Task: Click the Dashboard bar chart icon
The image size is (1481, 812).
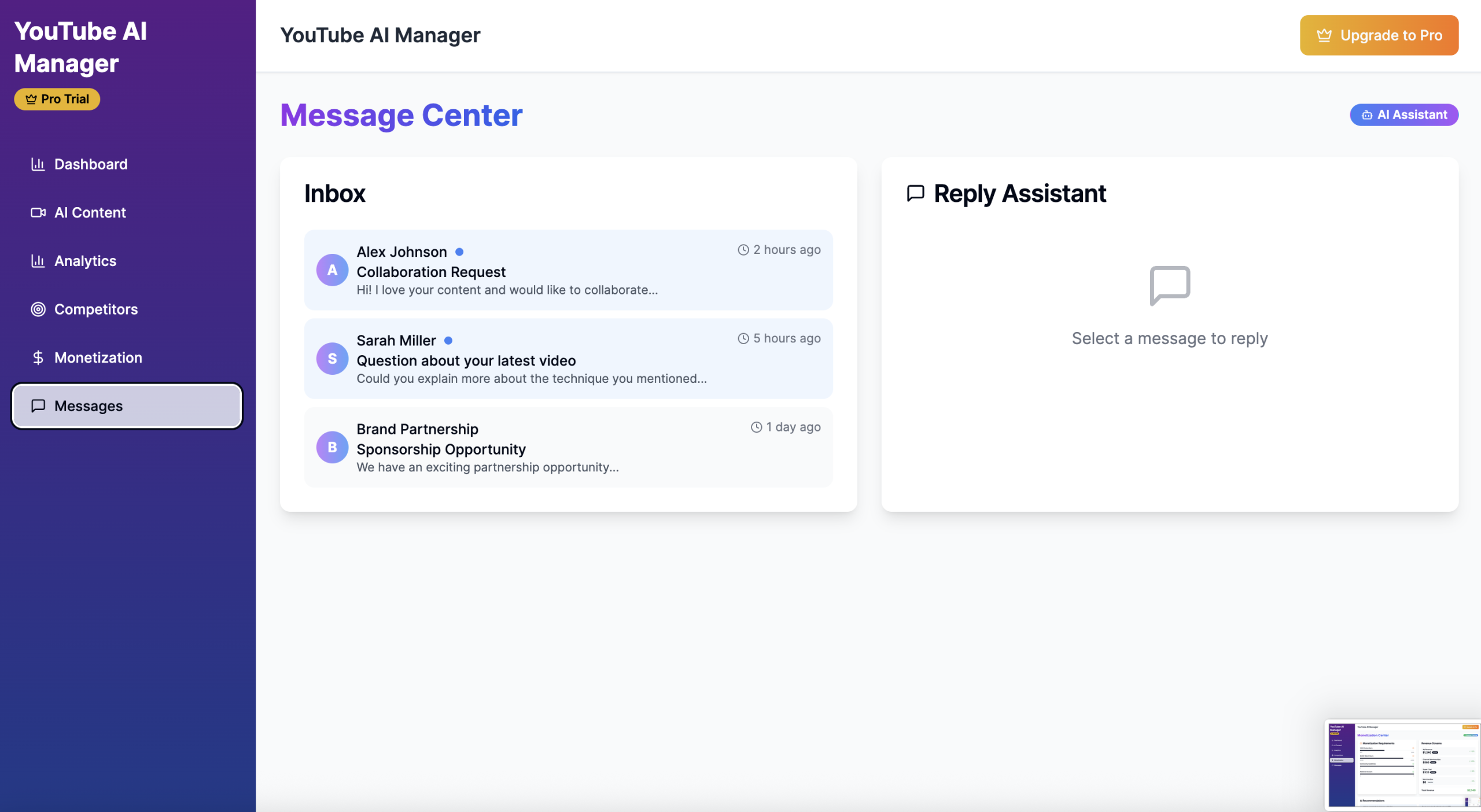Action: click(38, 164)
